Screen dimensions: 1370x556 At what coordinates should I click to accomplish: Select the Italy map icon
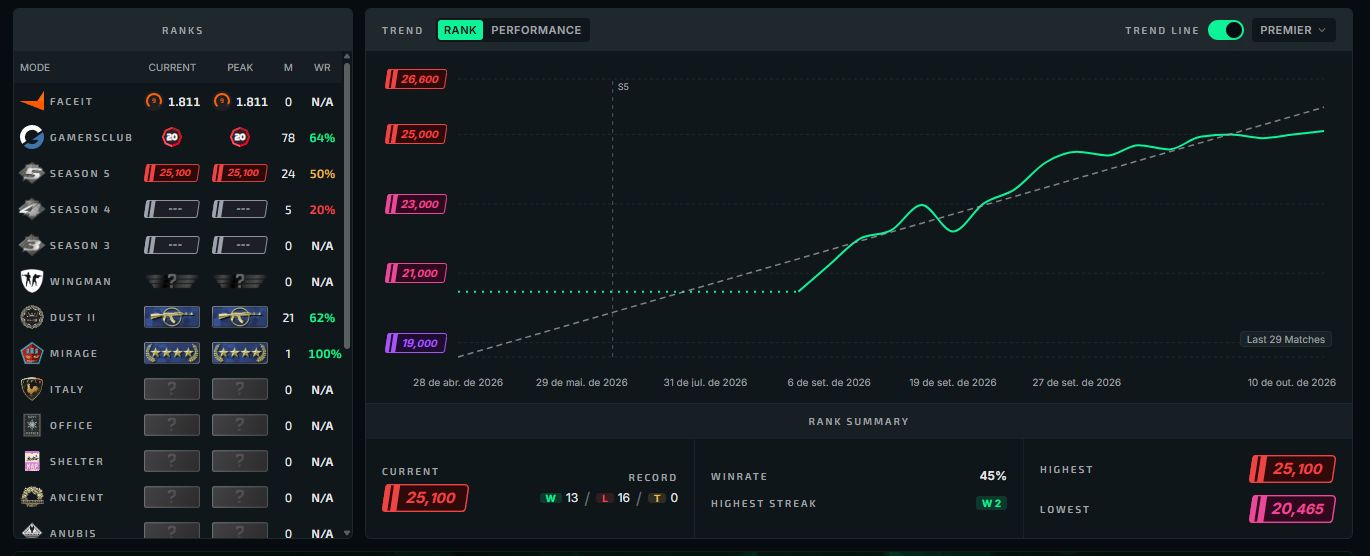click(x=32, y=389)
